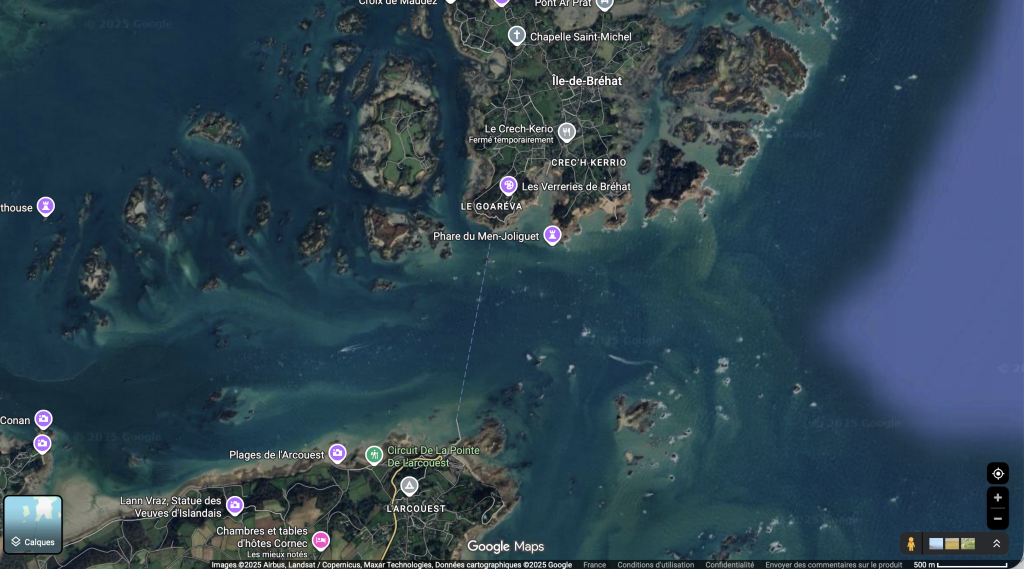The width and height of the screenshot is (1024, 569).
Task: Open the Conditions d'utilisation link
Action: [655, 564]
